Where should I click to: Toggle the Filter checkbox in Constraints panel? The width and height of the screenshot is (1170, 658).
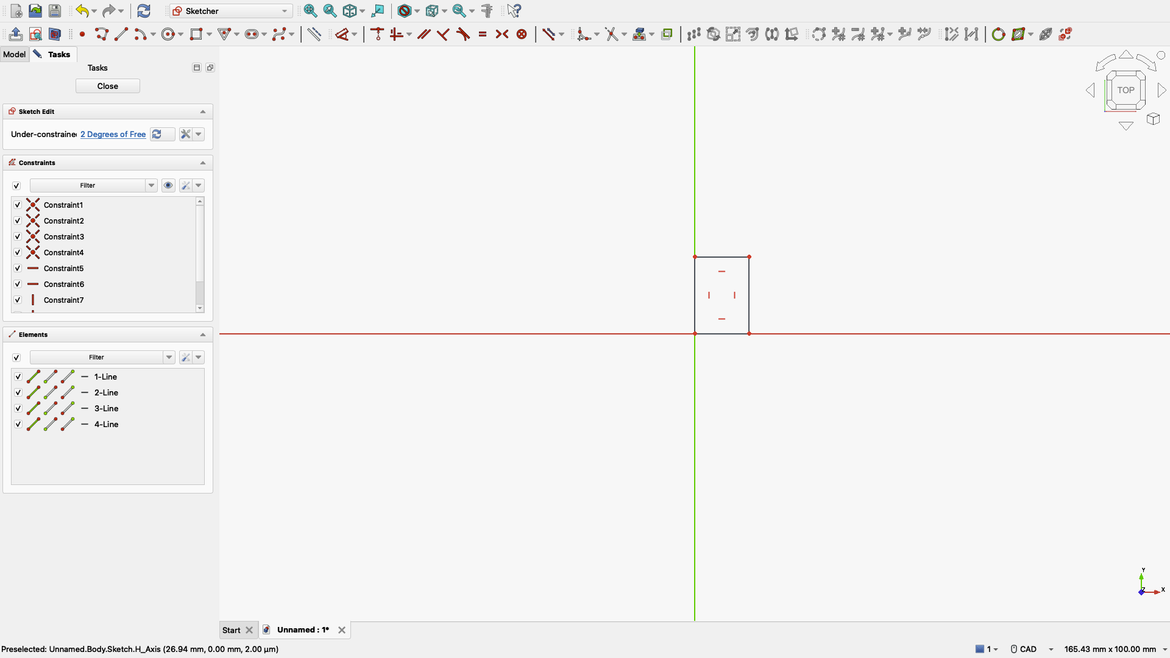[x=17, y=185]
